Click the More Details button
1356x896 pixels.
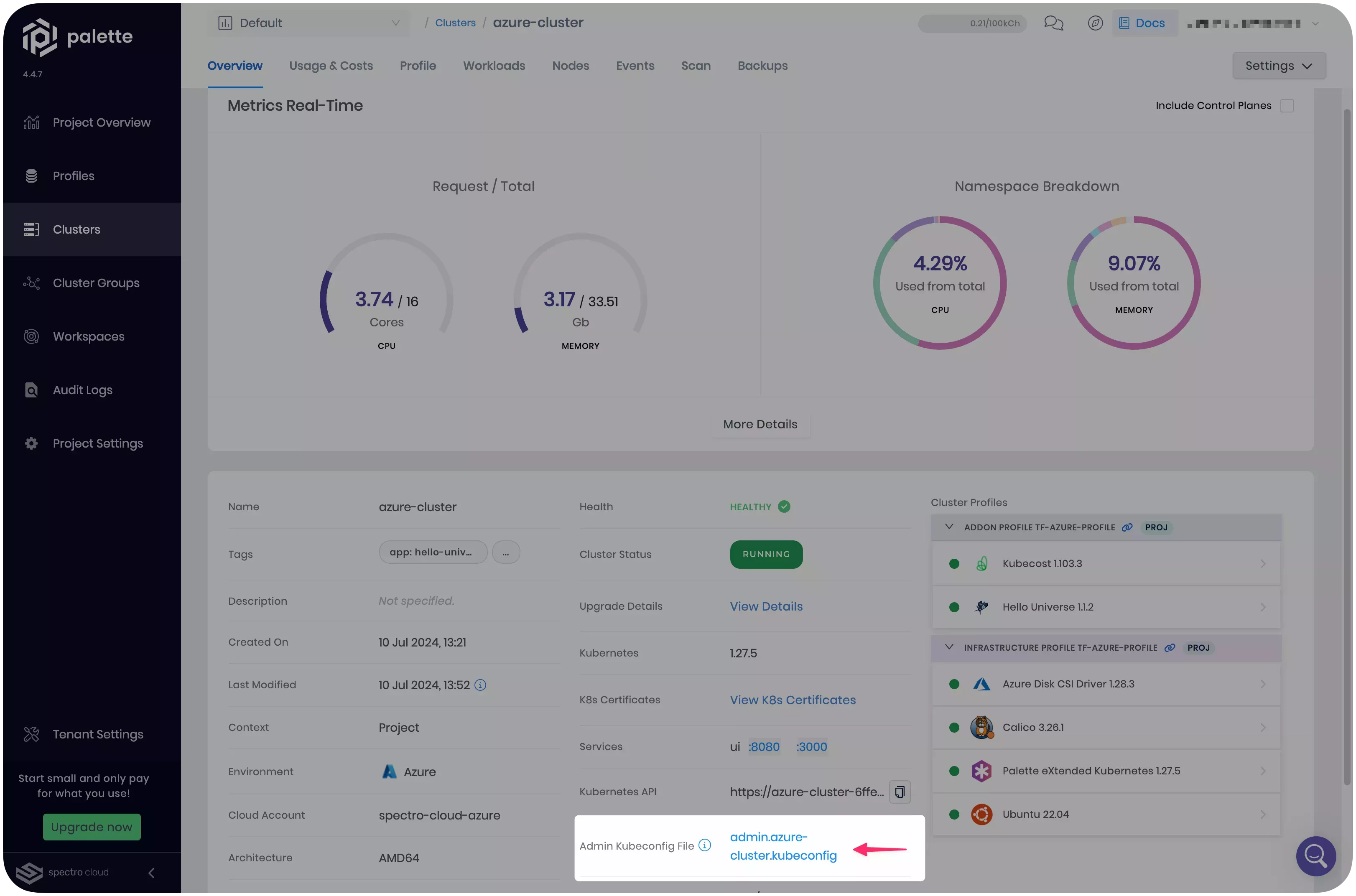(760, 425)
